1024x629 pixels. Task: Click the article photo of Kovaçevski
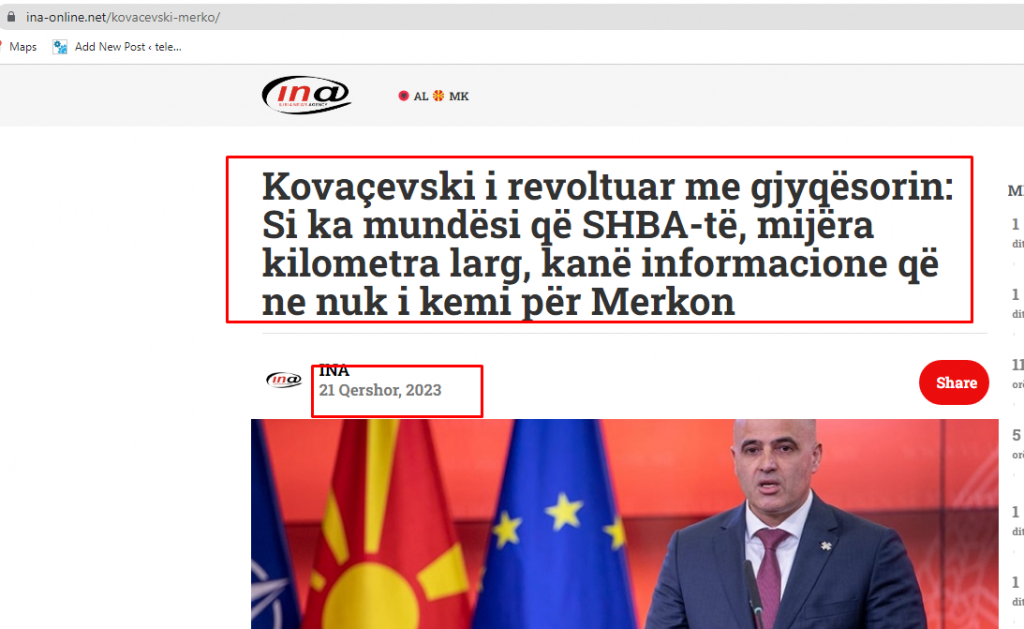click(x=624, y=524)
